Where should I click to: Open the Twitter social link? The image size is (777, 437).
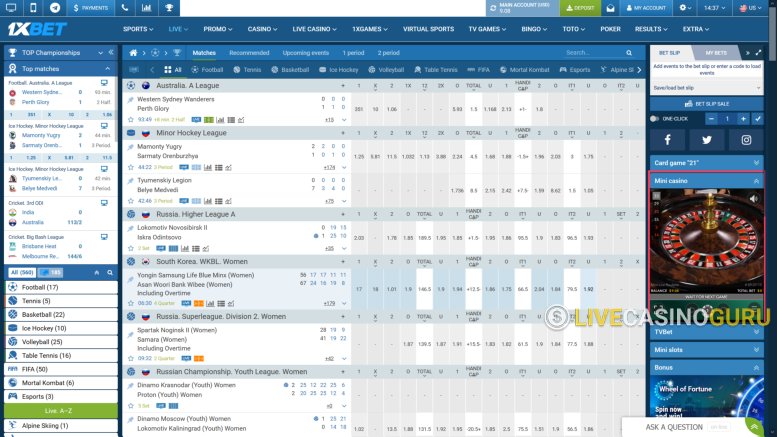click(x=707, y=140)
